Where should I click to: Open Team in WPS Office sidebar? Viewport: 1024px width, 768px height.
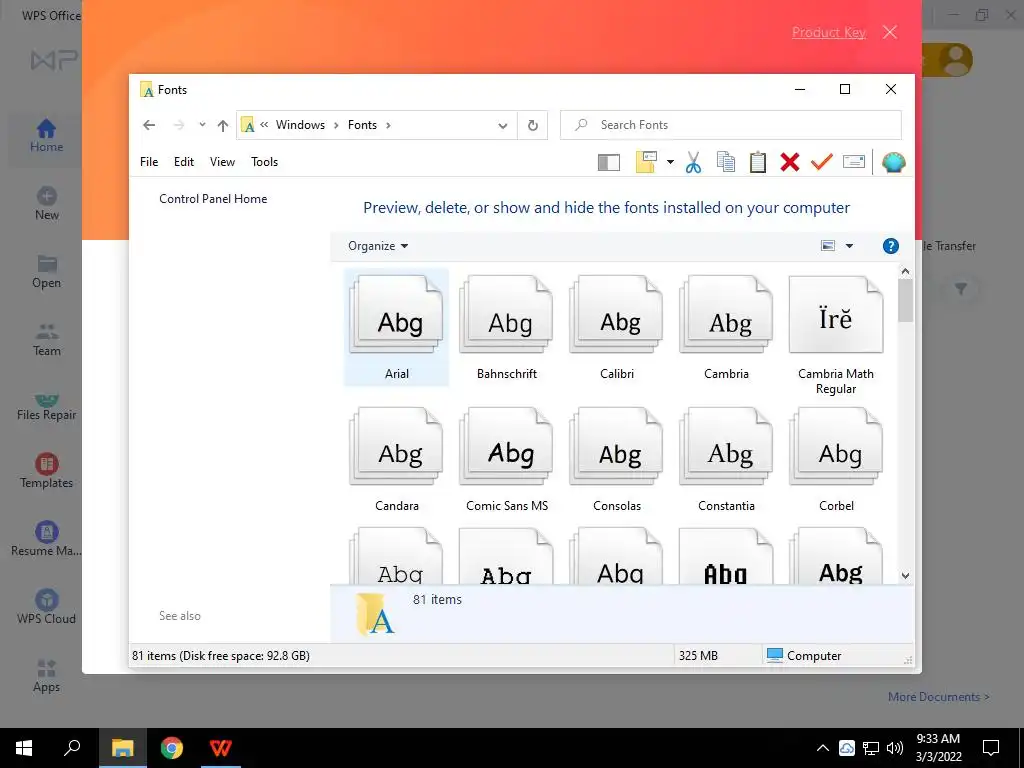coord(46,340)
